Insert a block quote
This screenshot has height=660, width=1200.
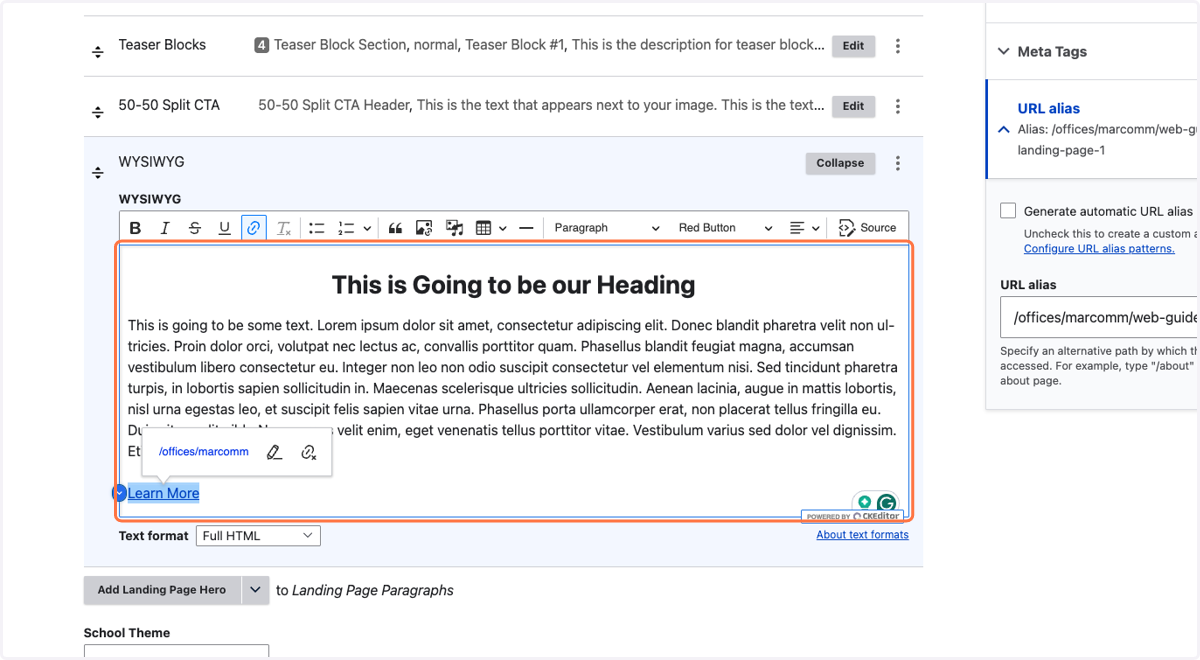pyautogui.click(x=395, y=228)
